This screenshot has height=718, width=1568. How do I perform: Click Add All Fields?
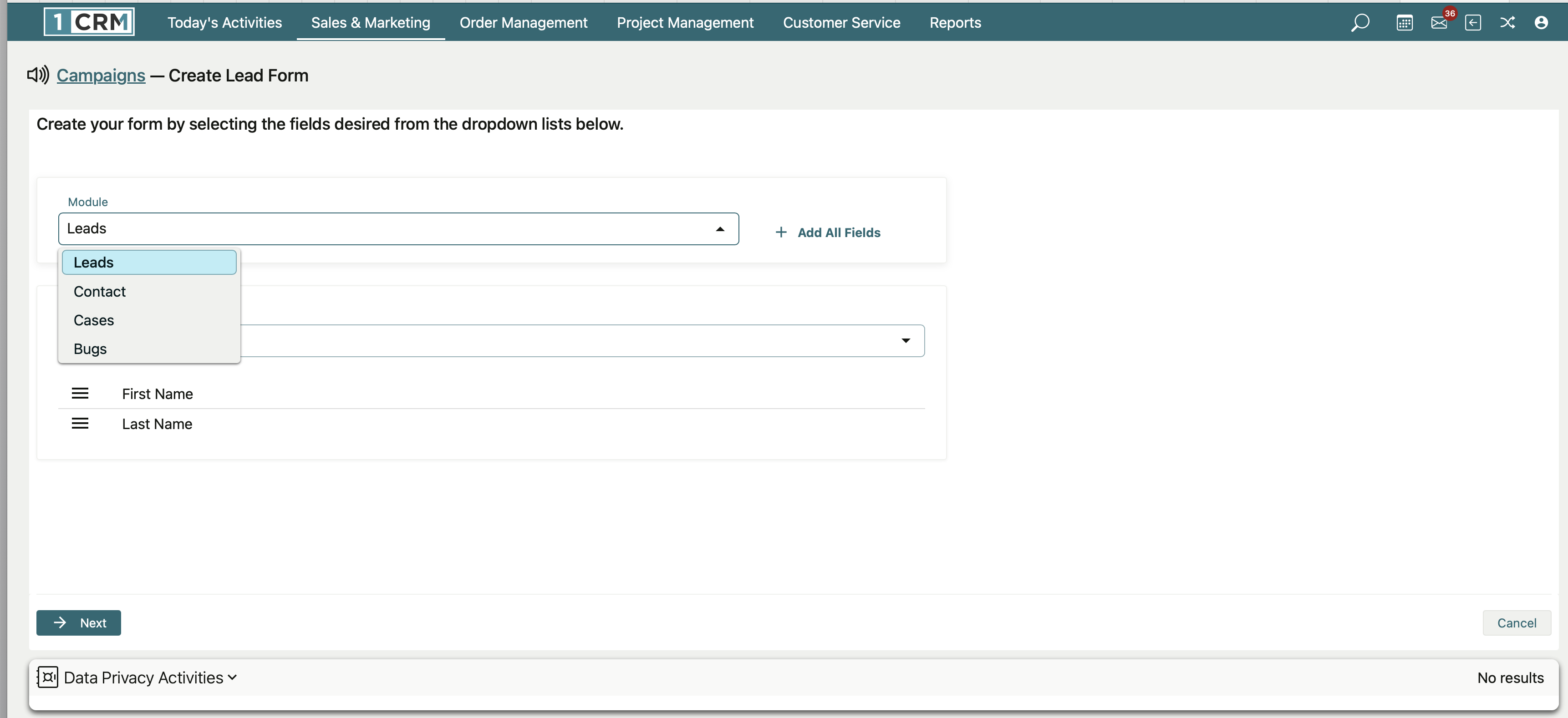coord(828,233)
